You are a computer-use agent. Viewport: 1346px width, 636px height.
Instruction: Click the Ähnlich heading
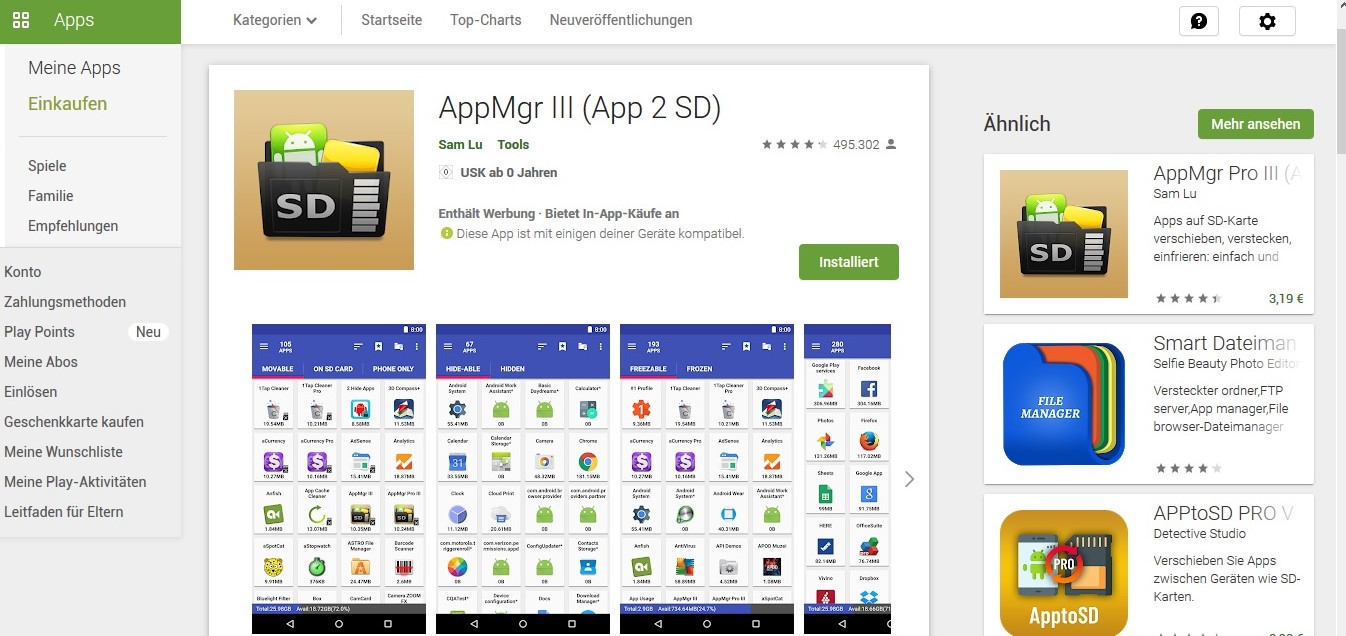point(1017,124)
